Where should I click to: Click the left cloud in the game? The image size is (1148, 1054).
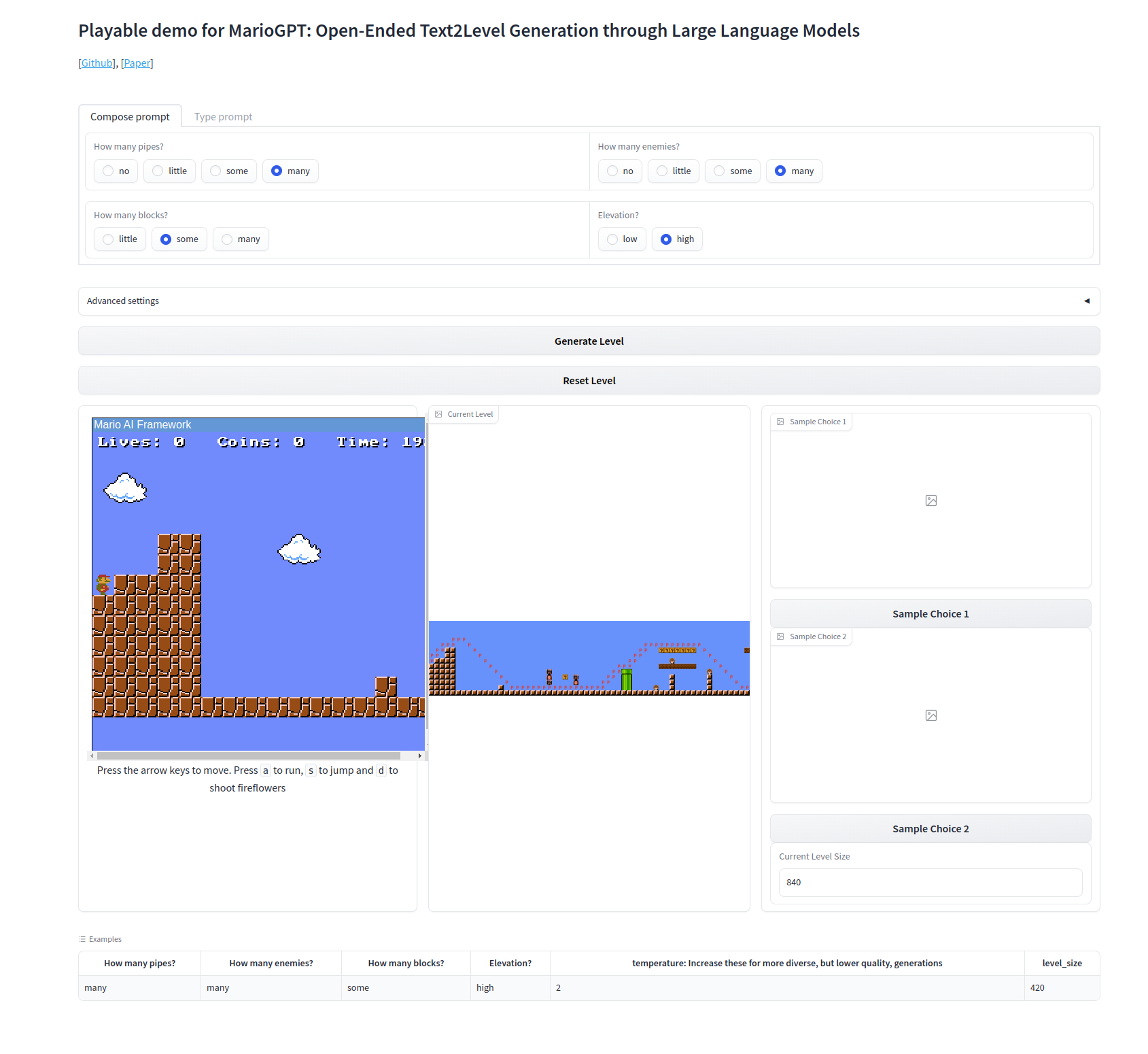pos(125,488)
